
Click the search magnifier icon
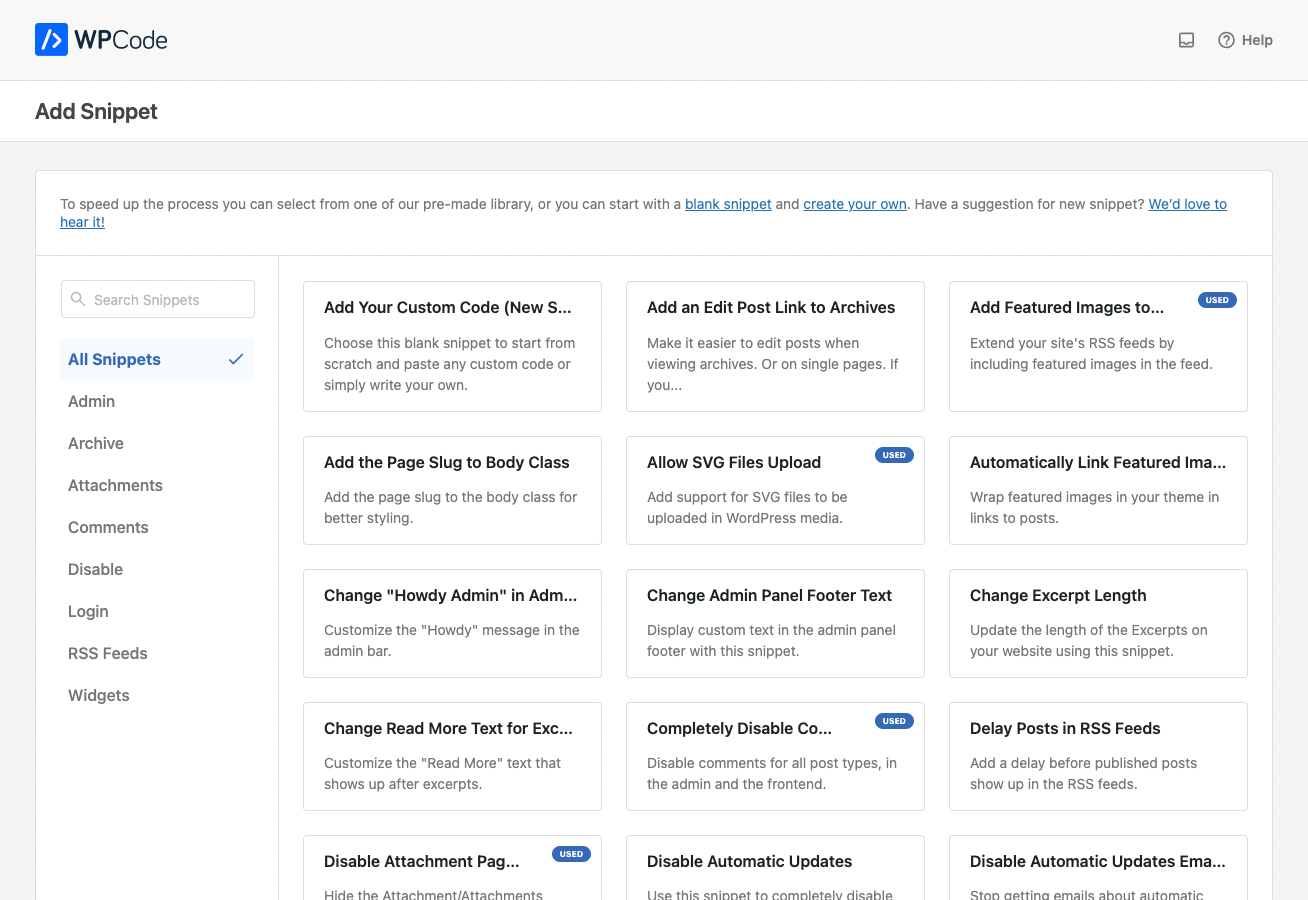[x=78, y=299]
